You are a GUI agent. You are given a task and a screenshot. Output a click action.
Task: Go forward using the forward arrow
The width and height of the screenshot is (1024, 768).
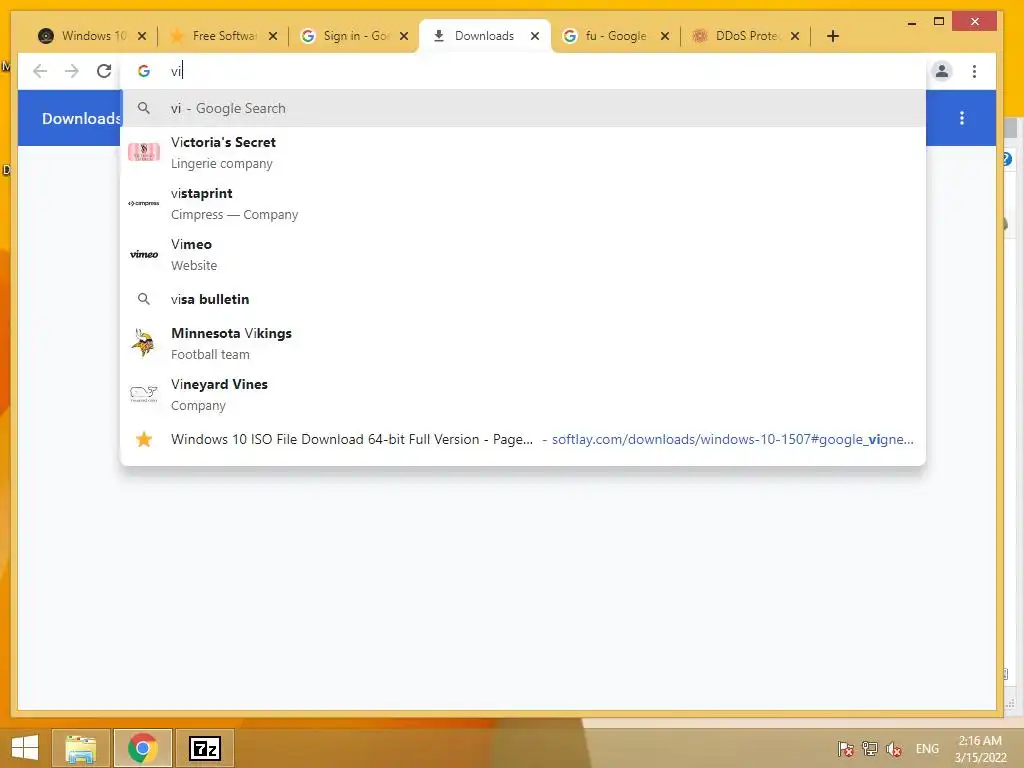pos(72,71)
